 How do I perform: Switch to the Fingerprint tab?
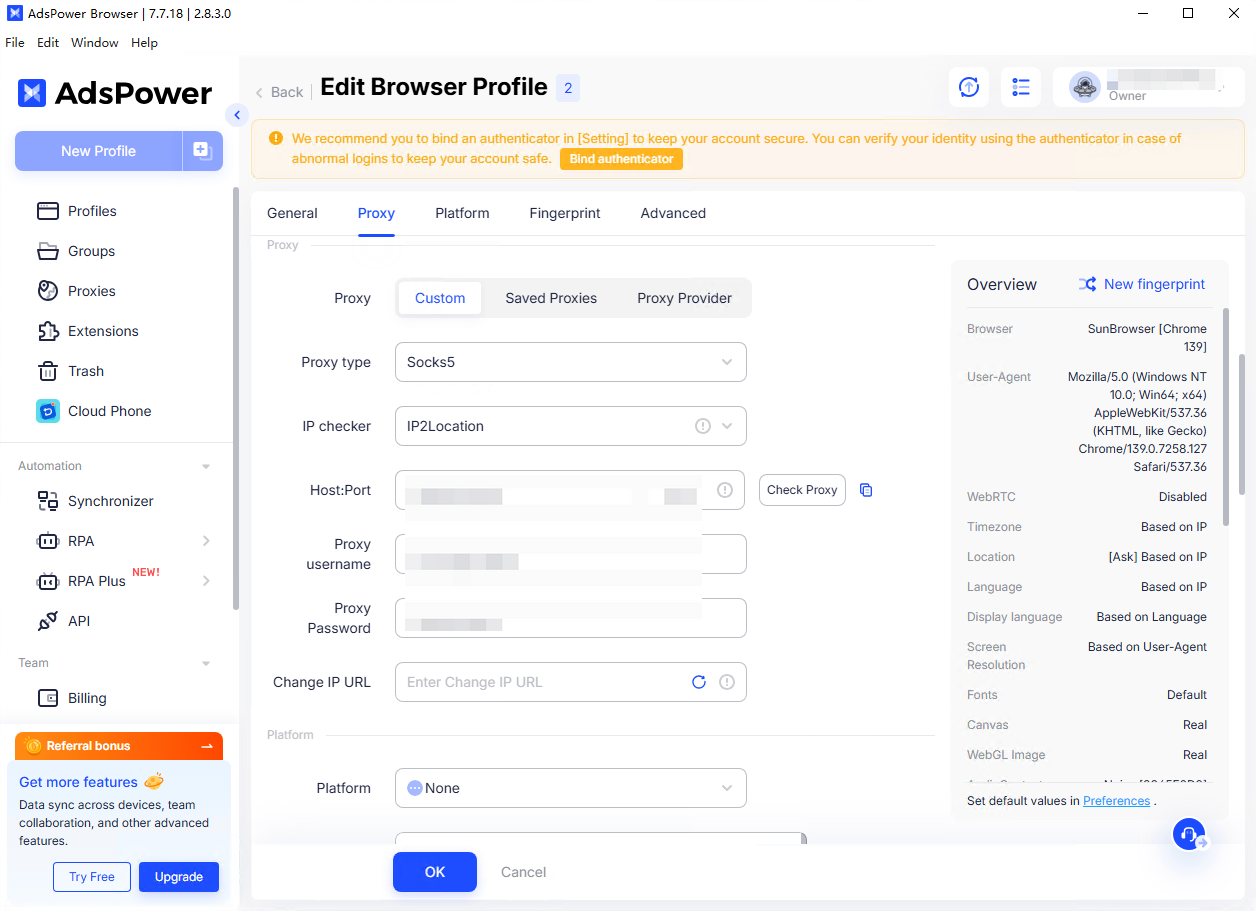(x=565, y=213)
